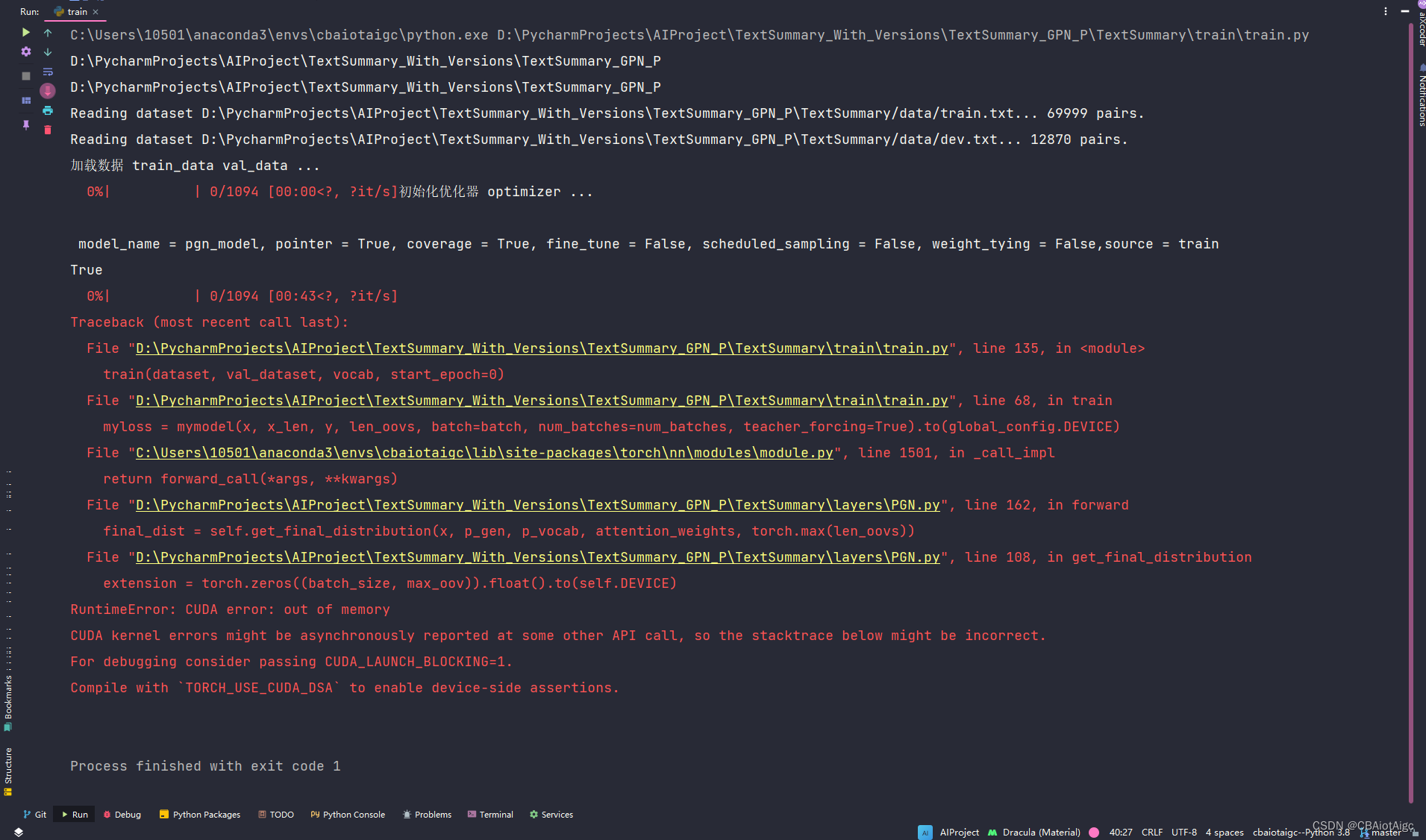Open PGN.py line 162 traceback link
1426x840 pixels.
pyautogui.click(x=536, y=505)
